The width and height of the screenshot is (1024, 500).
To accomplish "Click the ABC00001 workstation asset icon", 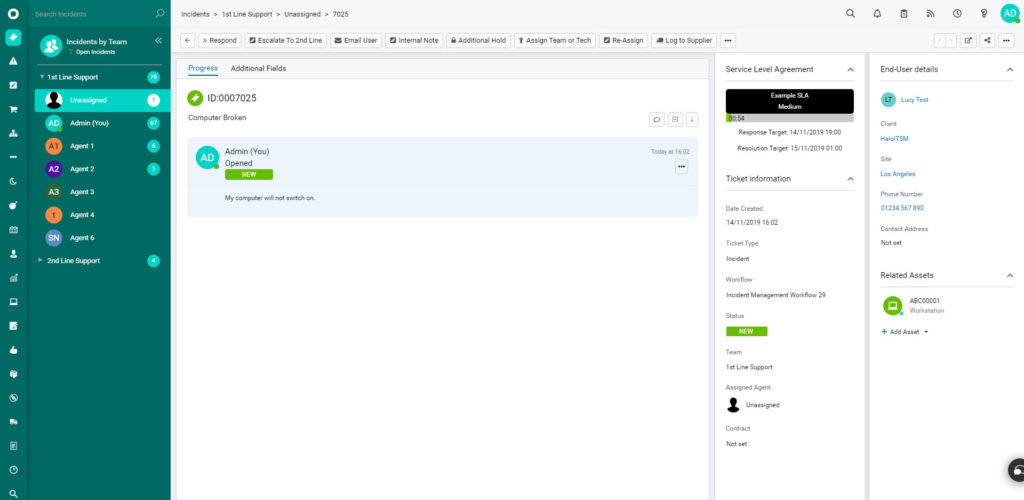I will [x=892, y=305].
